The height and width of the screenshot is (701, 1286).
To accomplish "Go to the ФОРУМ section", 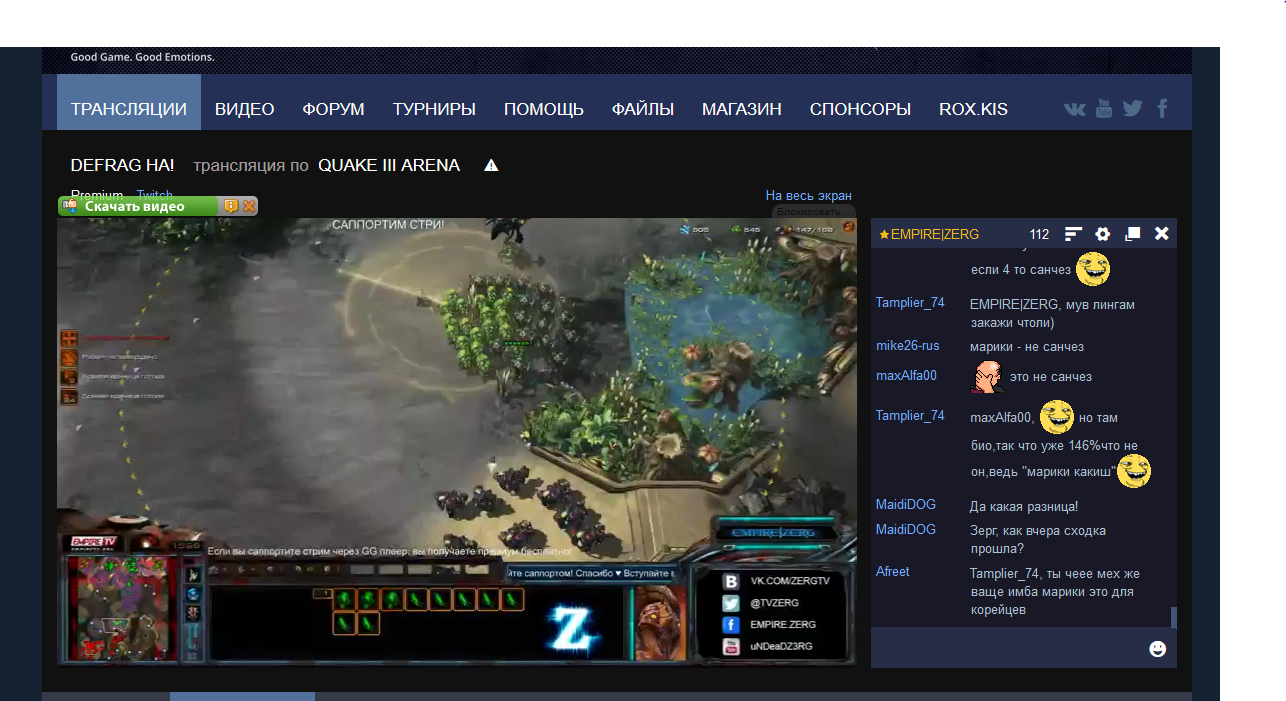I will click(334, 109).
